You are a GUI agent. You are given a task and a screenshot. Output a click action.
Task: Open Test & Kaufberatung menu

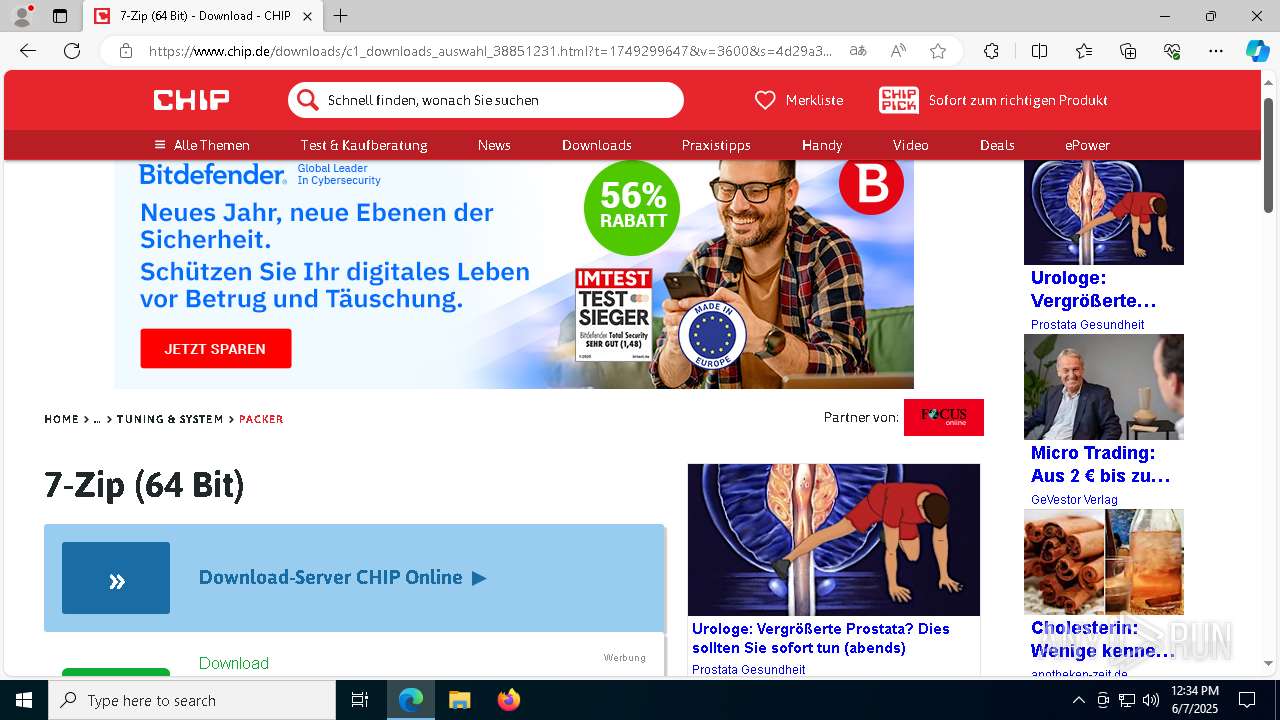(364, 145)
